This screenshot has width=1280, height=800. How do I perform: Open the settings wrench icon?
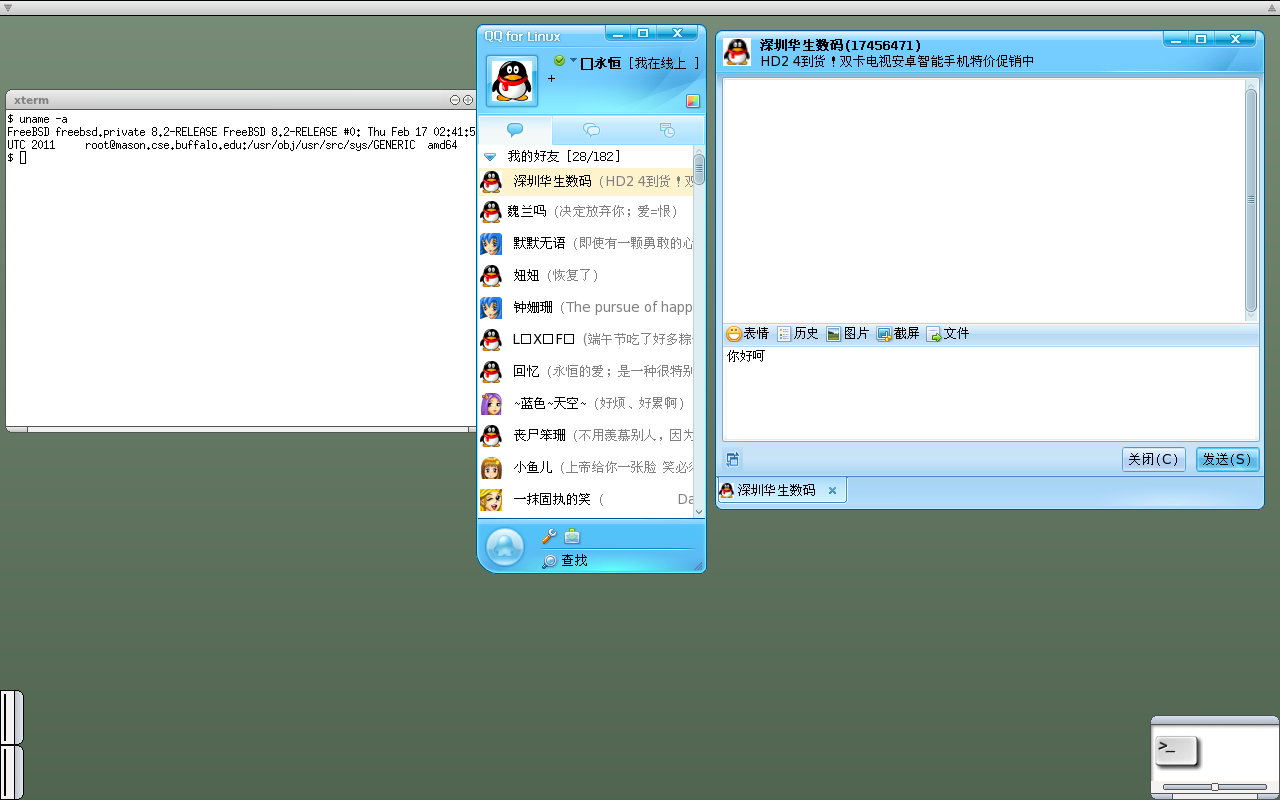pyautogui.click(x=548, y=536)
